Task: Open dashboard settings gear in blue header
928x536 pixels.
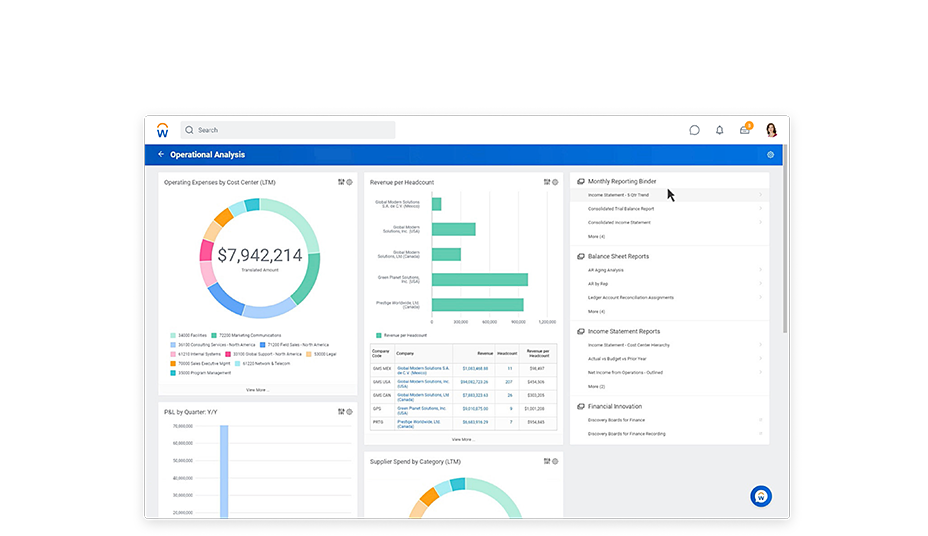Action: point(770,155)
